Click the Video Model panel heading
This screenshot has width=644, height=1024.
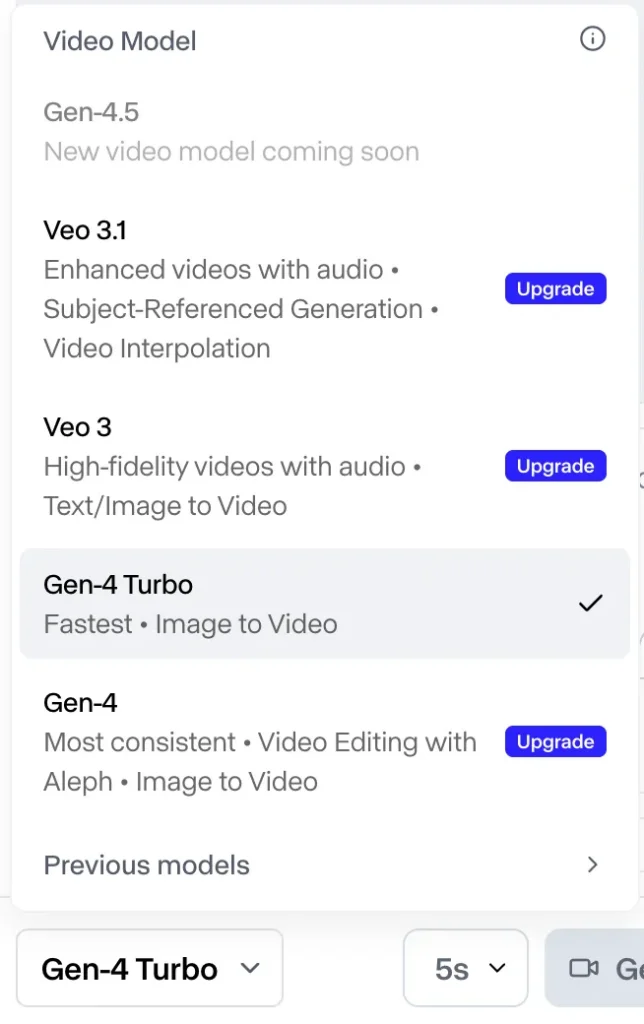[120, 41]
